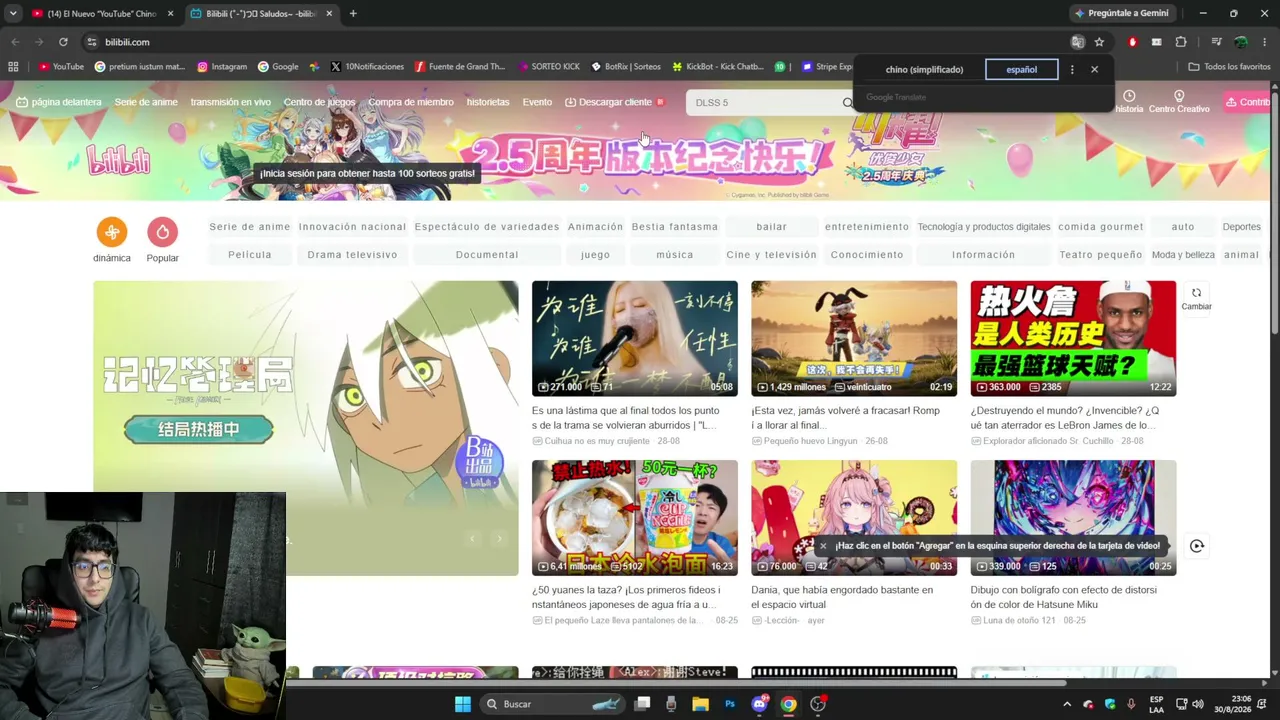The image size is (1280, 720).
Task: Open the cup noodle video thumbnail
Action: [635, 518]
